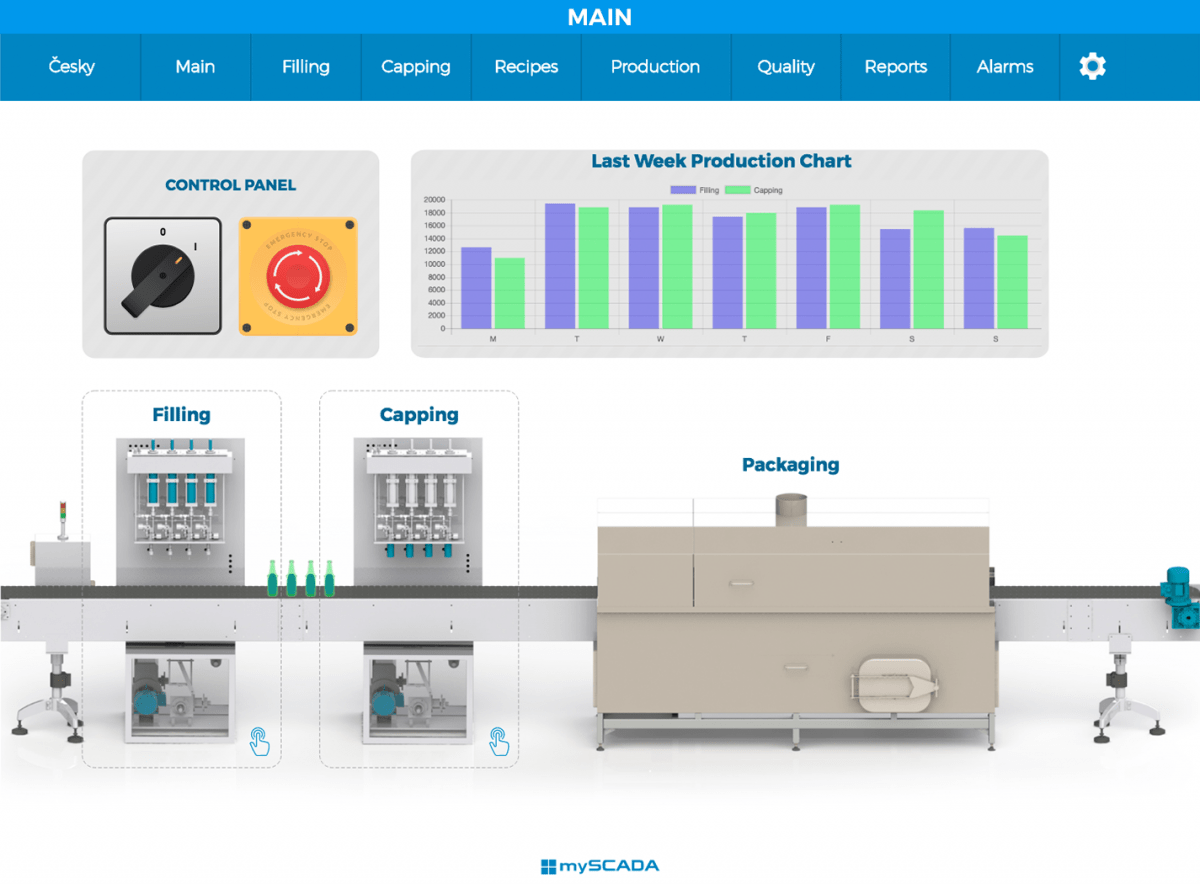Toggle the Filling series in chart legend
This screenshot has width=1200, height=884.
click(694, 190)
